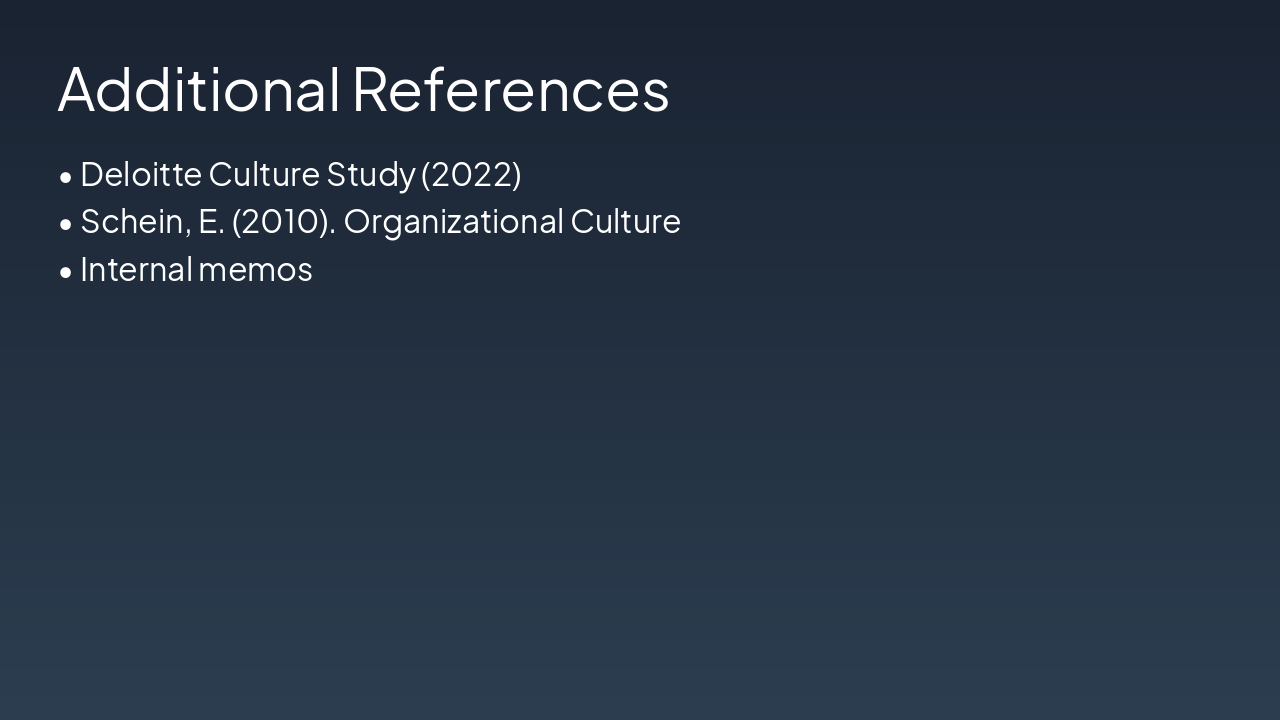Click the year "(2022)" in first bullet

[471, 174]
